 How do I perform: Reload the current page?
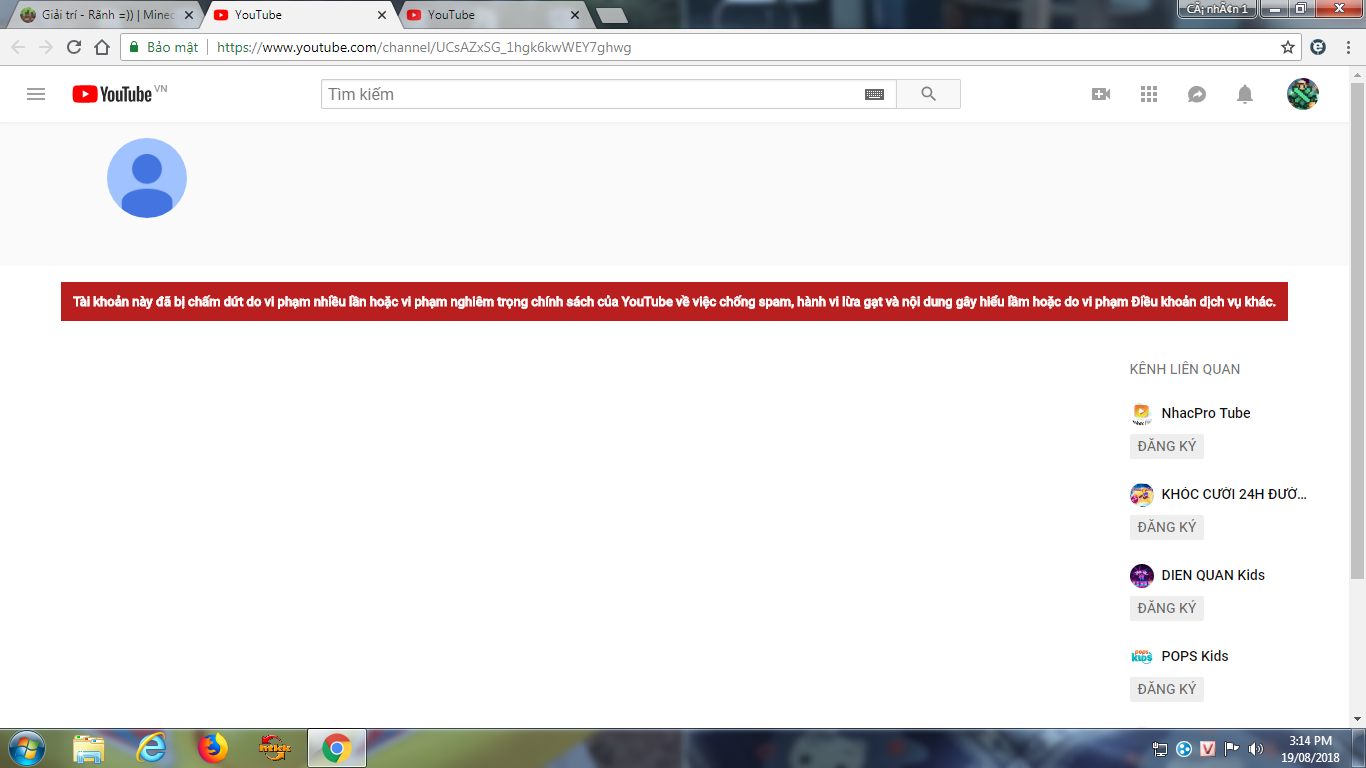(74, 47)
